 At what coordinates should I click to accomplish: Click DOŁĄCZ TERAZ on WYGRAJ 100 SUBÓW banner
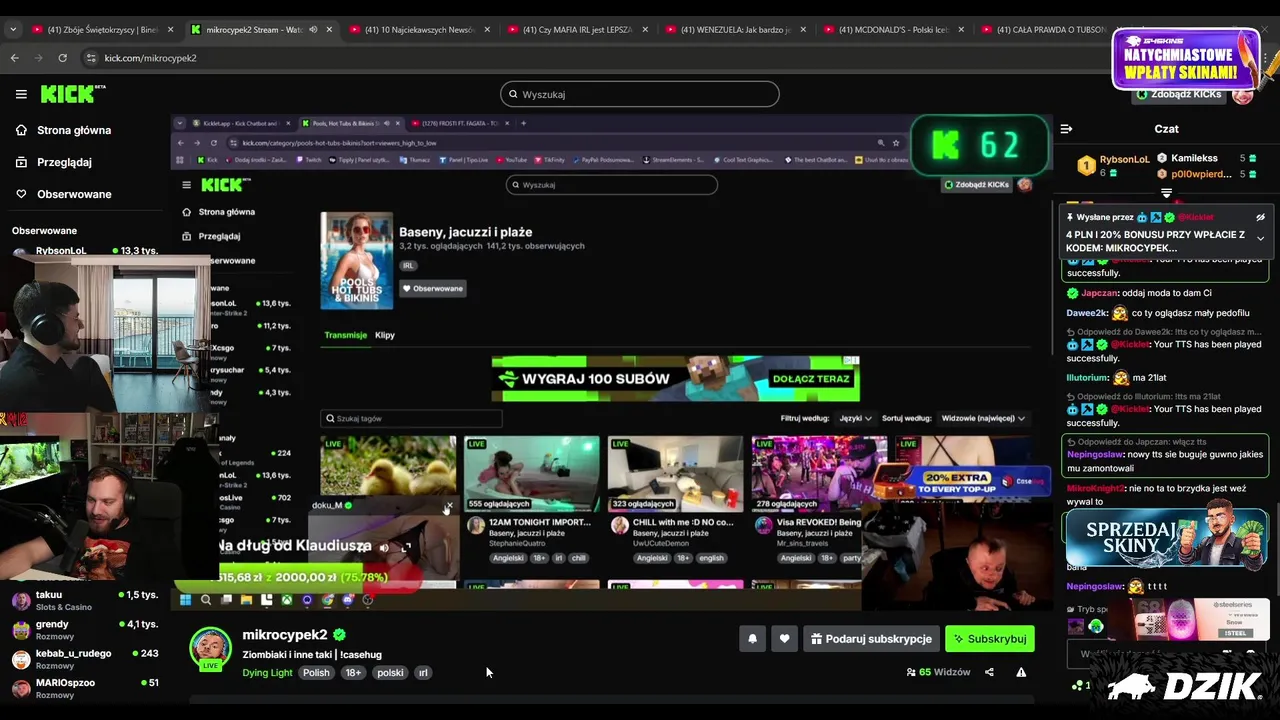(809, 379)
